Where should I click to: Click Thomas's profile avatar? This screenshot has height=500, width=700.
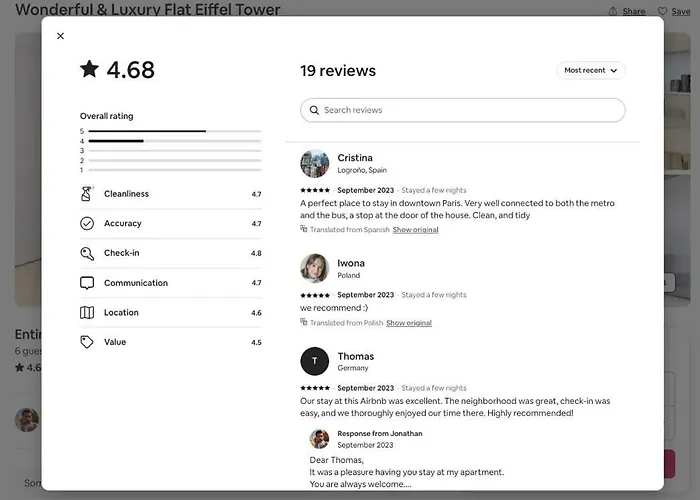click(x=315, y=362)
